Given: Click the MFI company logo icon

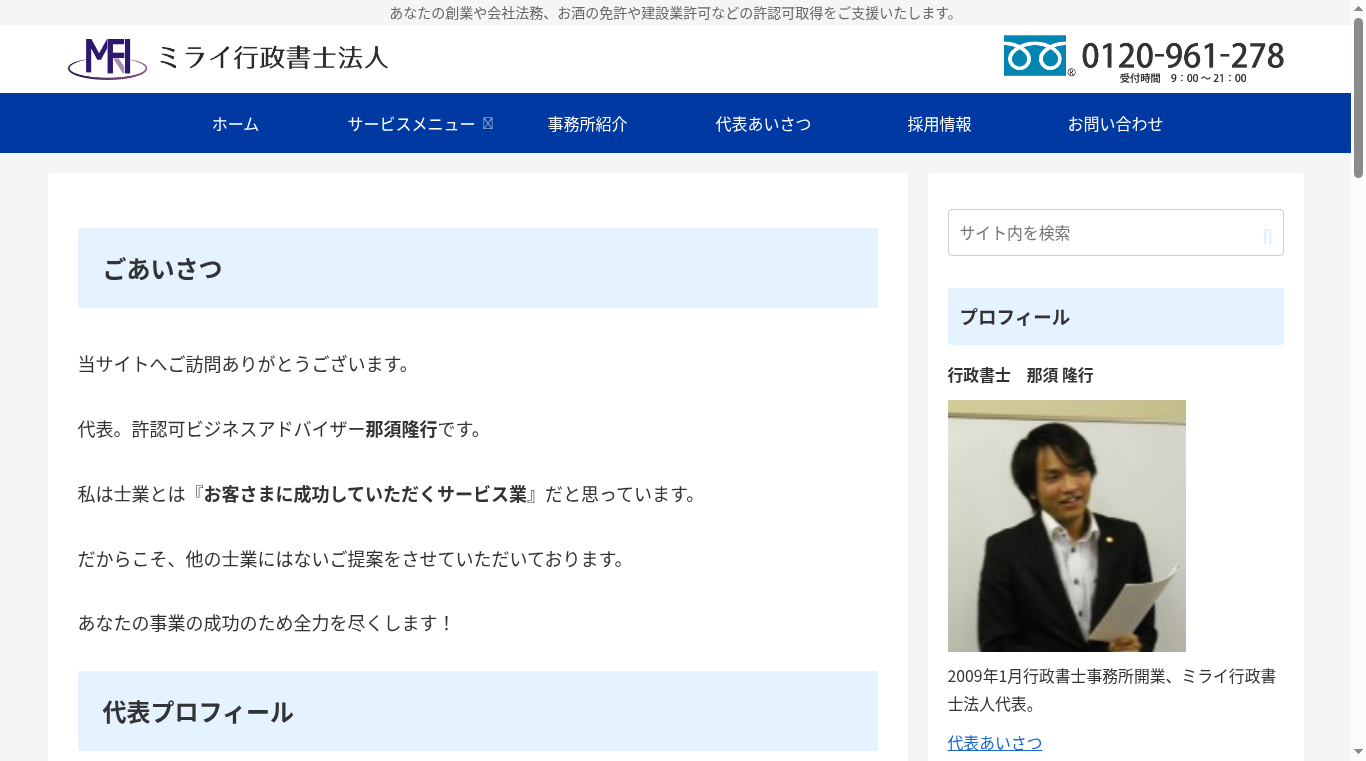Looking at the screenshot, I should (x=107, y=58).
